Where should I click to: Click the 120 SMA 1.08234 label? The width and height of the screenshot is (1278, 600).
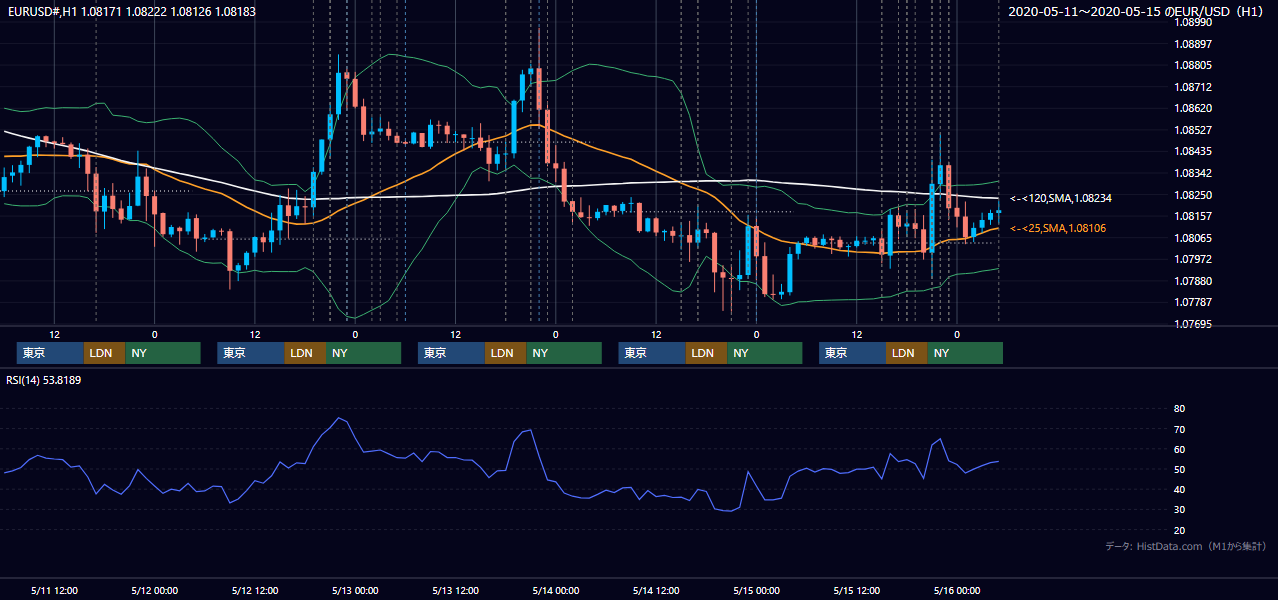point(1061,199)
